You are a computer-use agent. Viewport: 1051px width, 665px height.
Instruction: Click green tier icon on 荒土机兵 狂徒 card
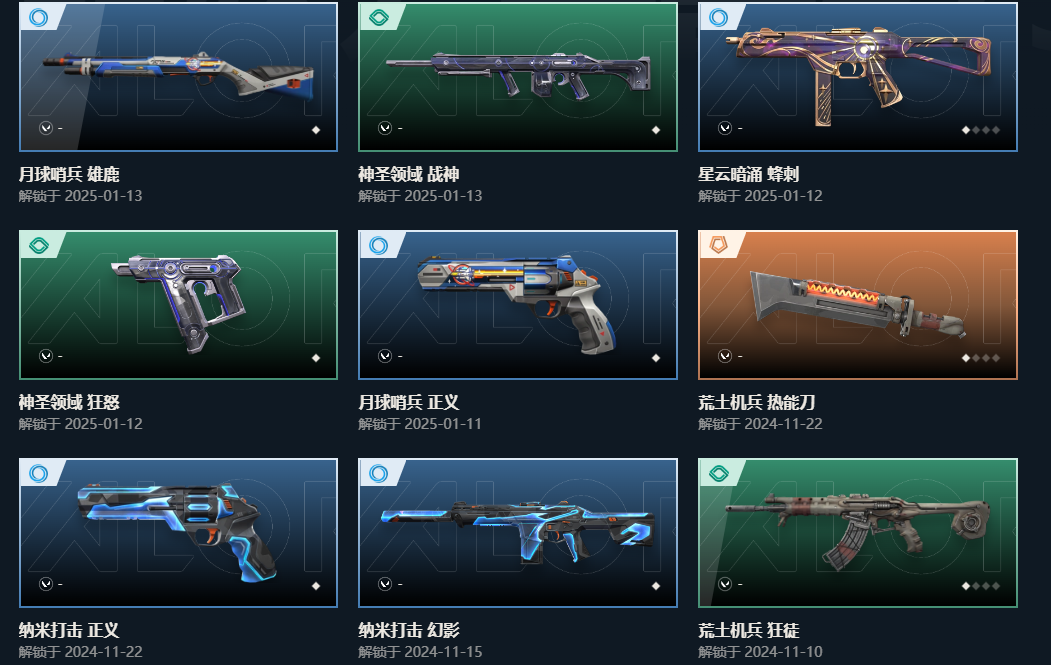click(x=719, y=473)
